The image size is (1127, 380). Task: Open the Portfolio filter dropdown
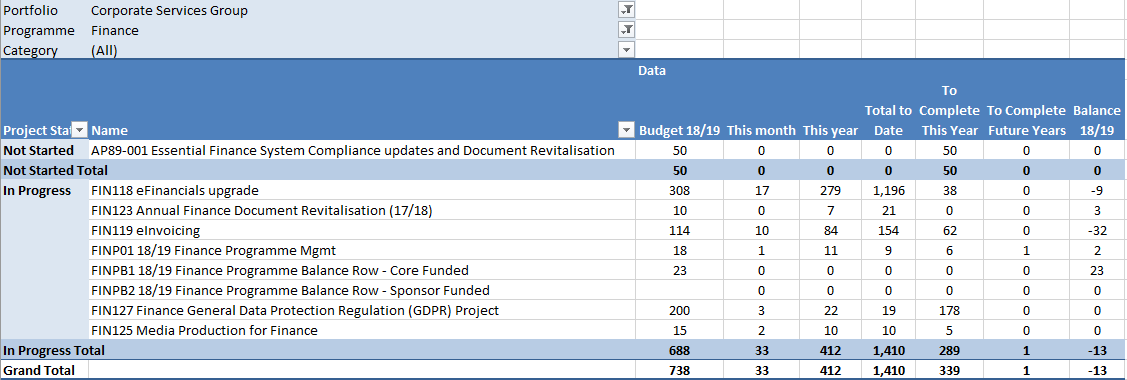627,10
